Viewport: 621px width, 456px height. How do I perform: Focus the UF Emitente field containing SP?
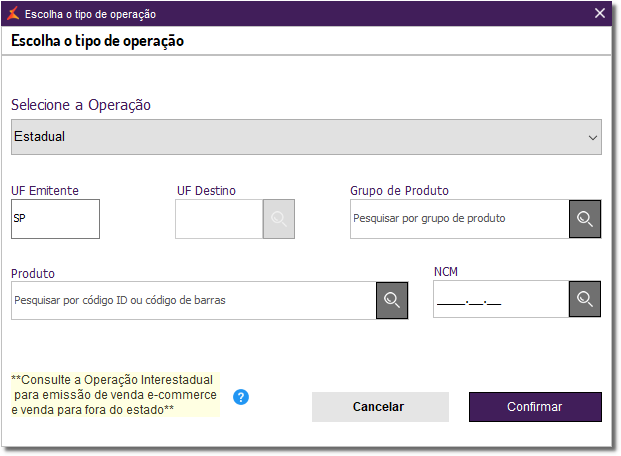click(x=56, y=219)
